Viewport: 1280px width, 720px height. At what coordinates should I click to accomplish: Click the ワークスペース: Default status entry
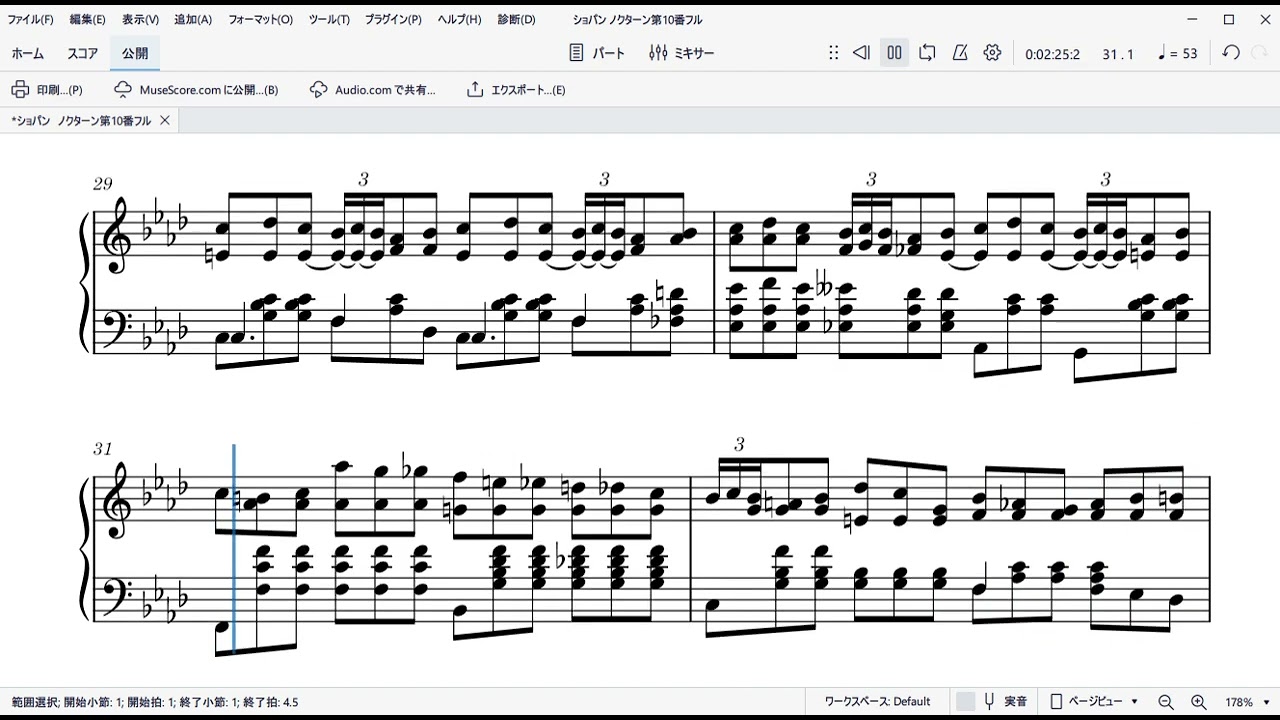click(x=877, y=702)
